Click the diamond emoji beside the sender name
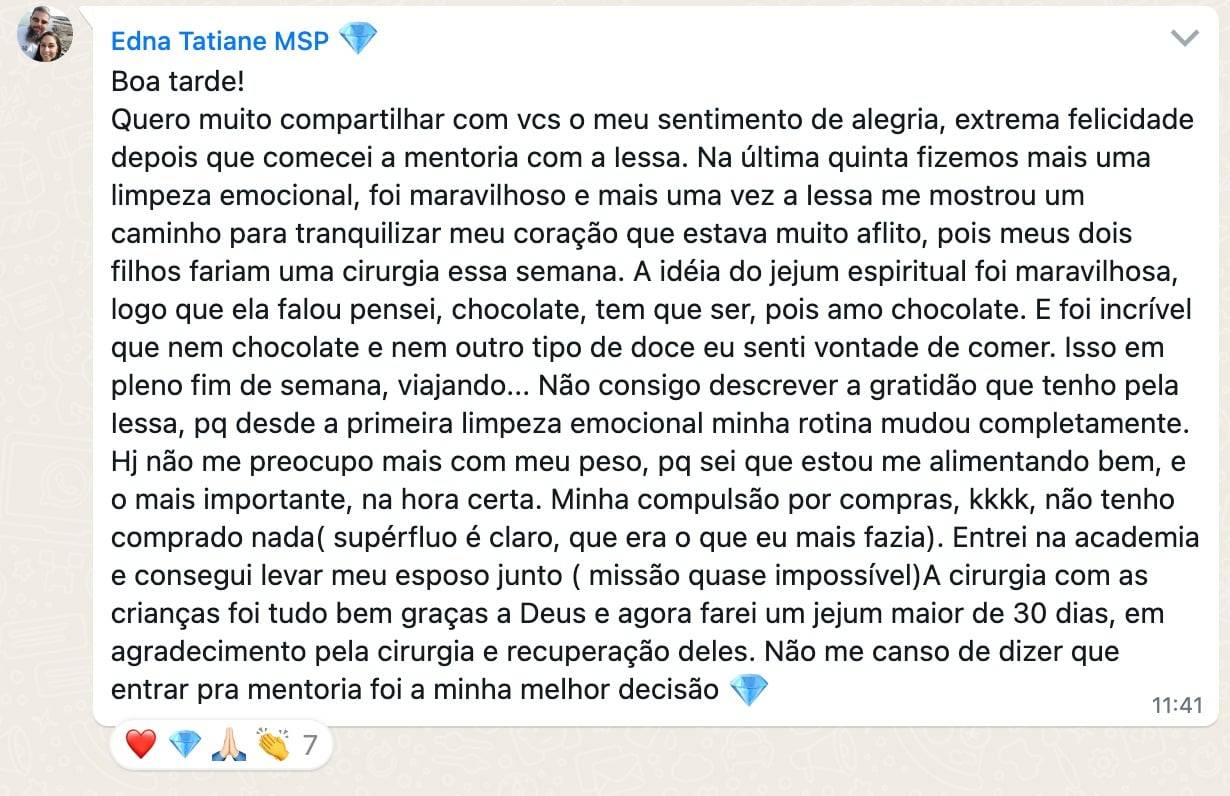The height and width of the screenshot is (796, 1230). click(x=358, y=40)
